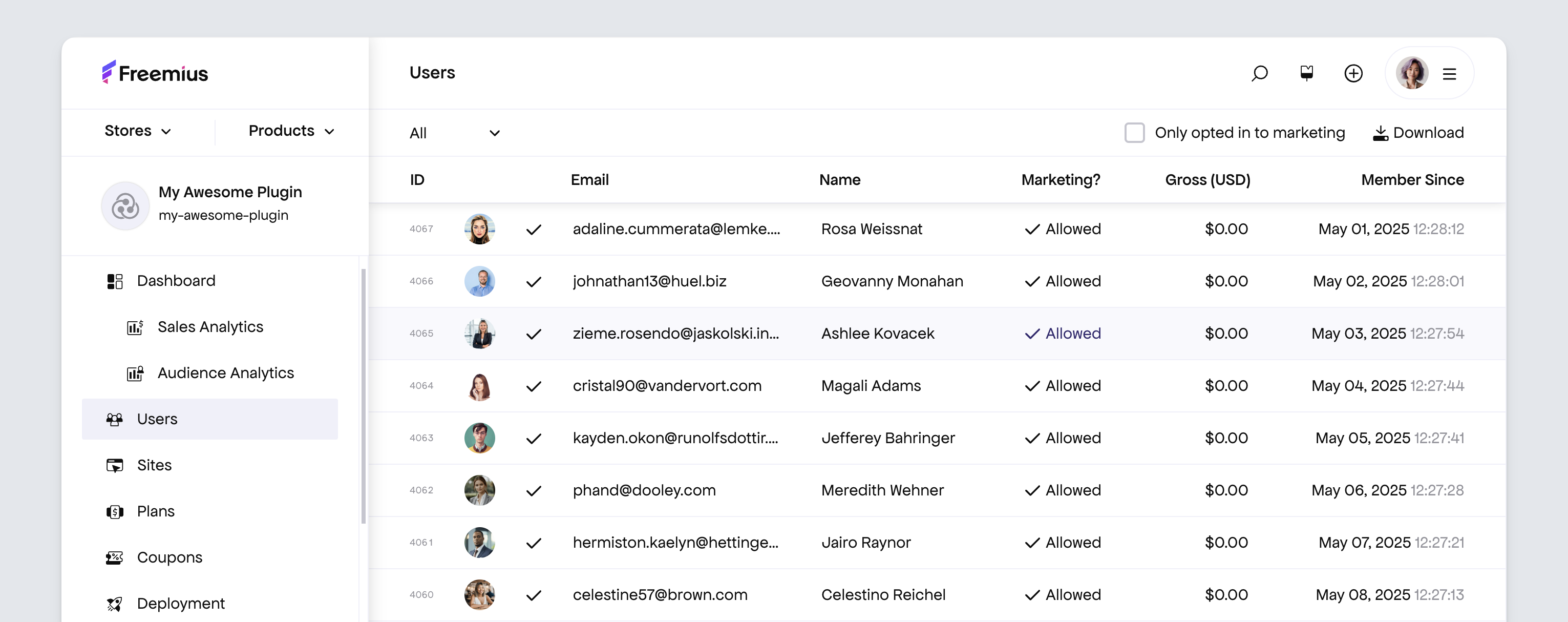Click Geovanny Monahan's avatar
Screen dimensions: 1568x622
(480, 281)
